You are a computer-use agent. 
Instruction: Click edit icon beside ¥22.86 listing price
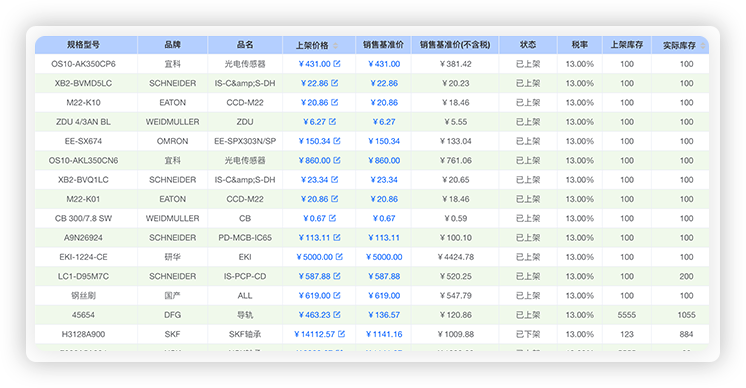point(334,83)
